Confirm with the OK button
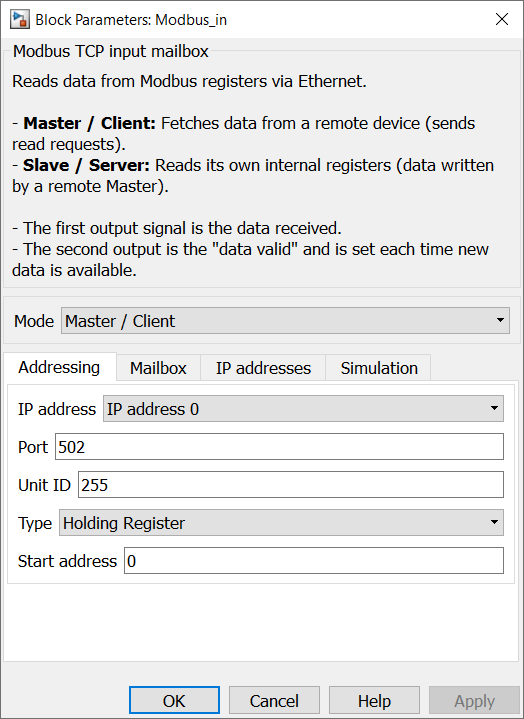Image resolution: width=524 pixels, height=719 pixels. tap(174, 701)
